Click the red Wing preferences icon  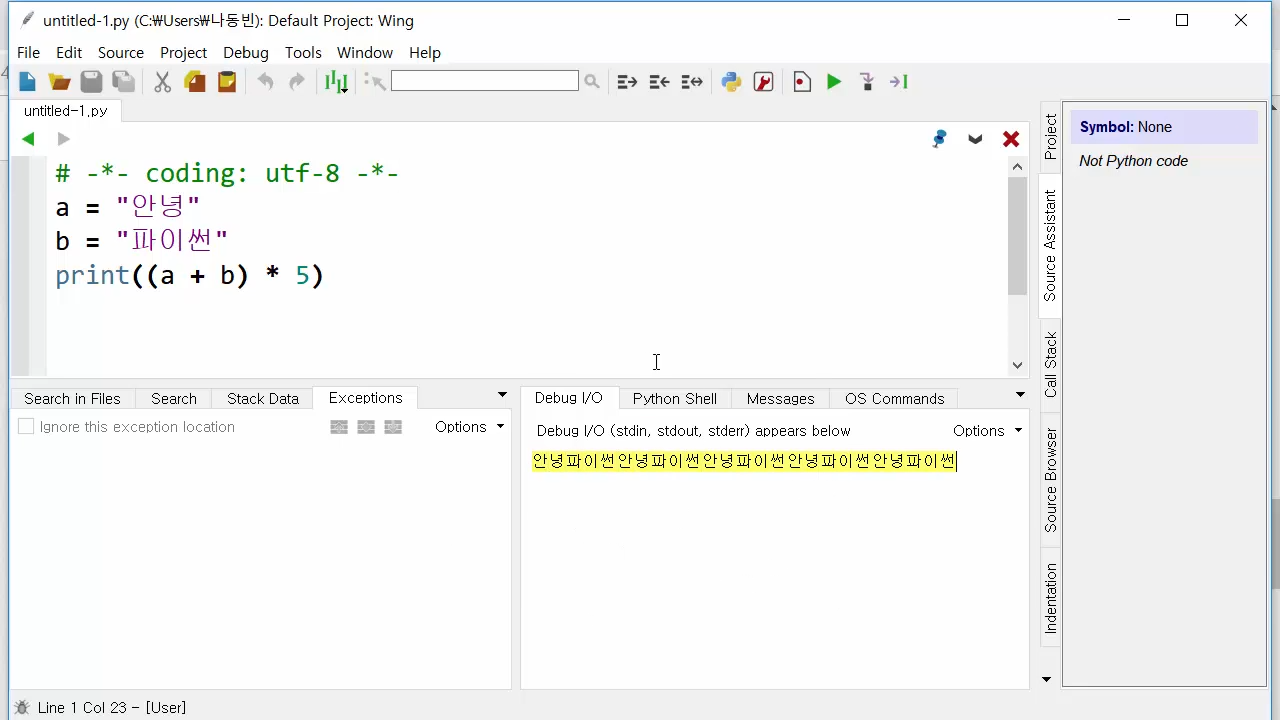763,82
